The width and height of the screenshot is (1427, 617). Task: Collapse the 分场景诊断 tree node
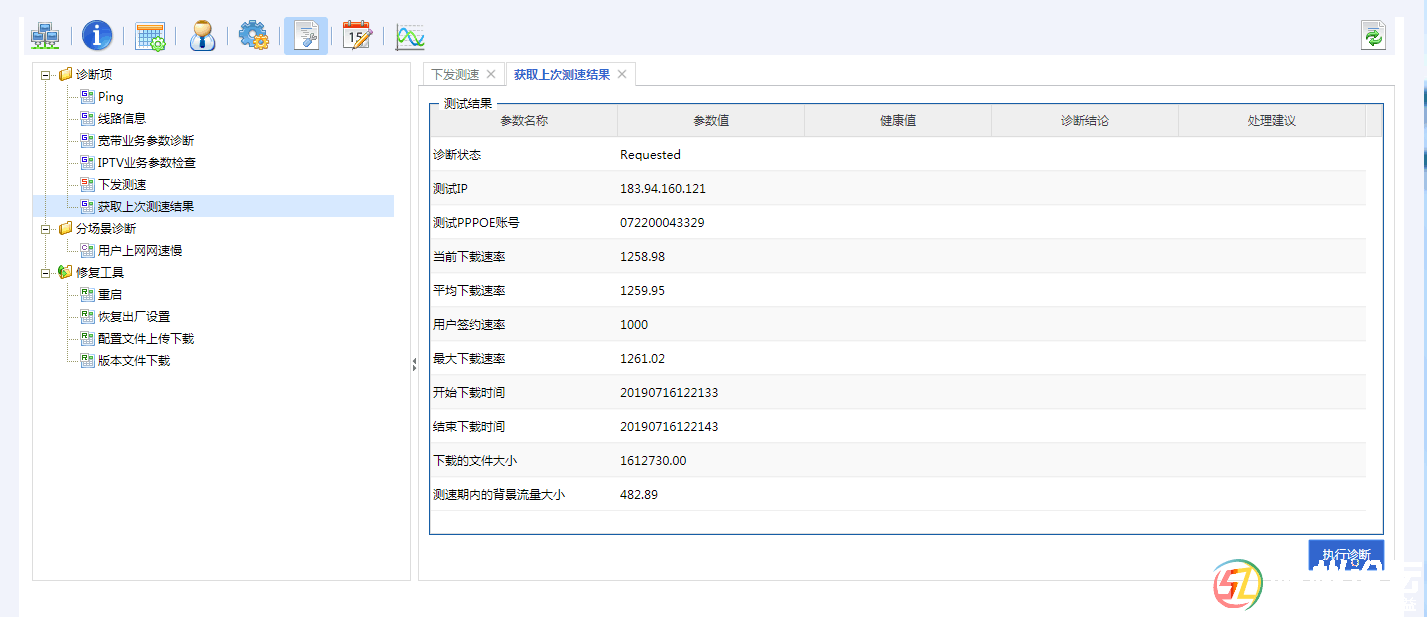[45, 229]
